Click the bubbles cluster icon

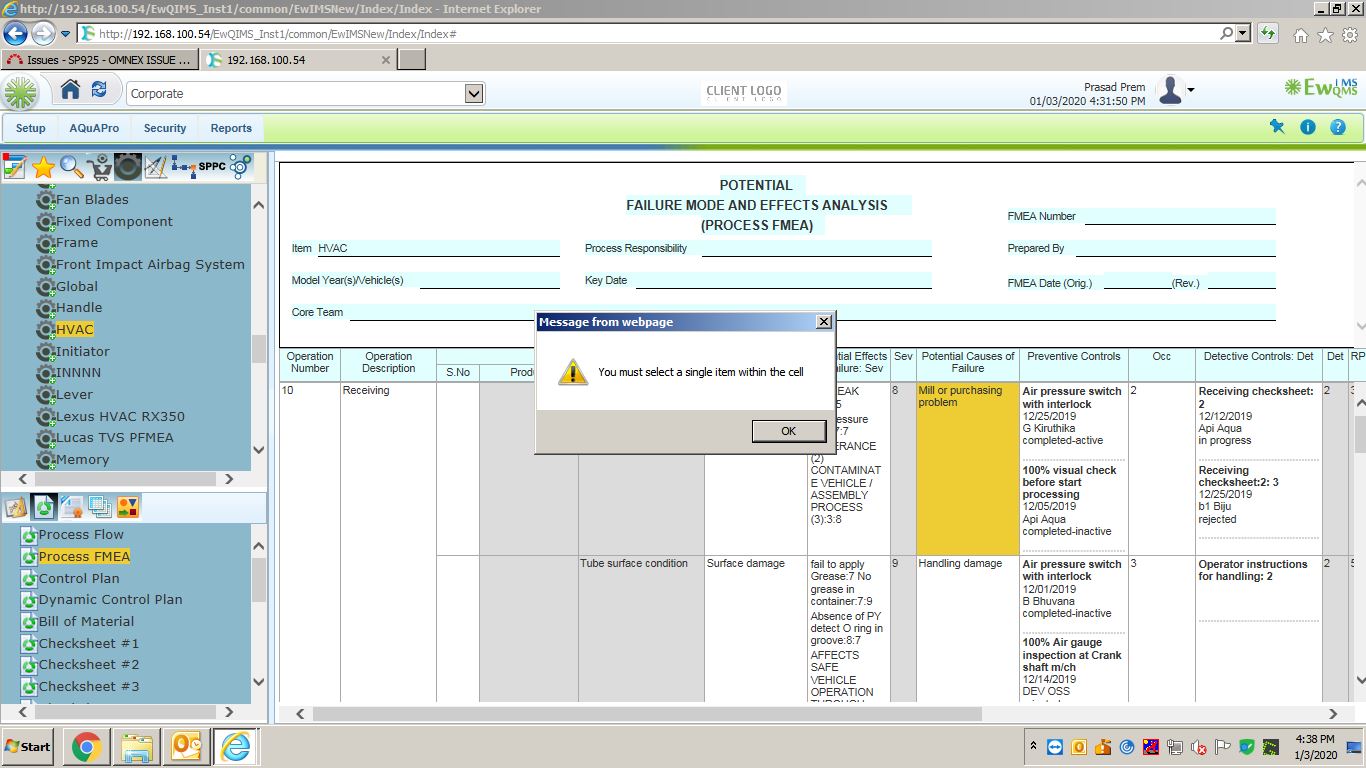[240, 167]
